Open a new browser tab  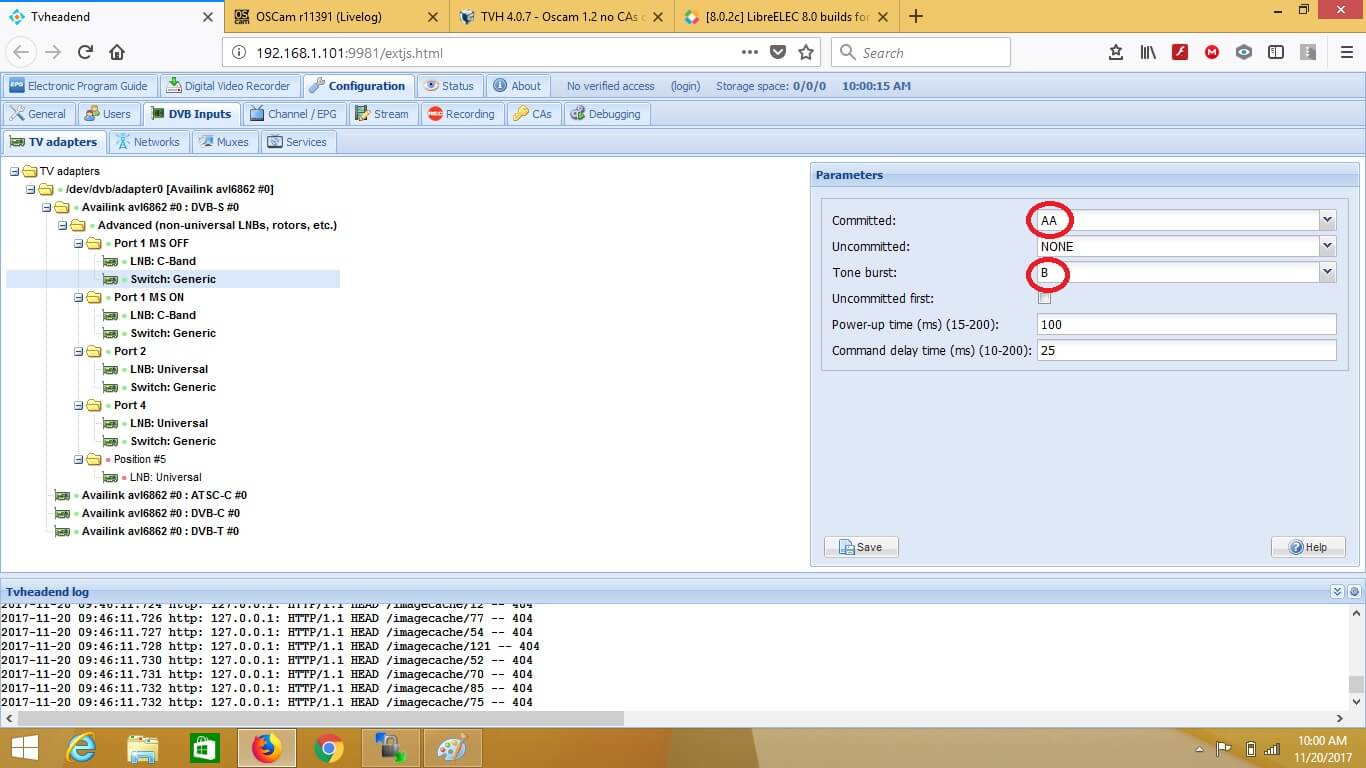[916, 16]
